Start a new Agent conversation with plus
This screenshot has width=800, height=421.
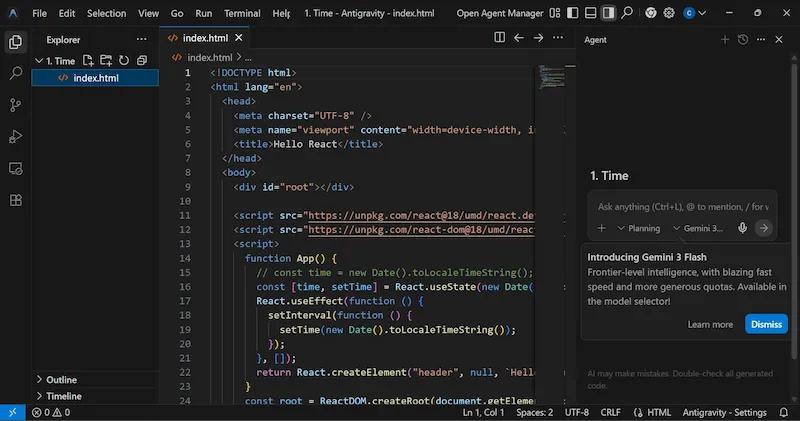724,39
